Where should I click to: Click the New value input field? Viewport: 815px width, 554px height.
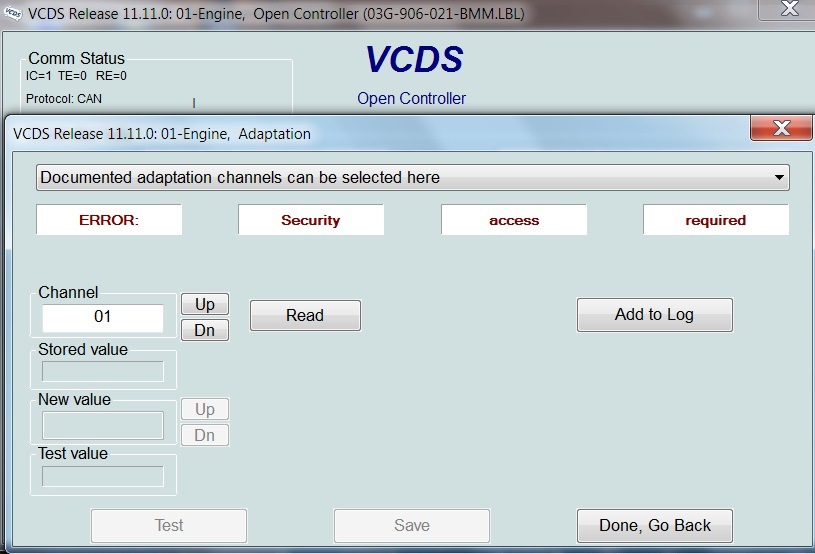pos(102,425)
